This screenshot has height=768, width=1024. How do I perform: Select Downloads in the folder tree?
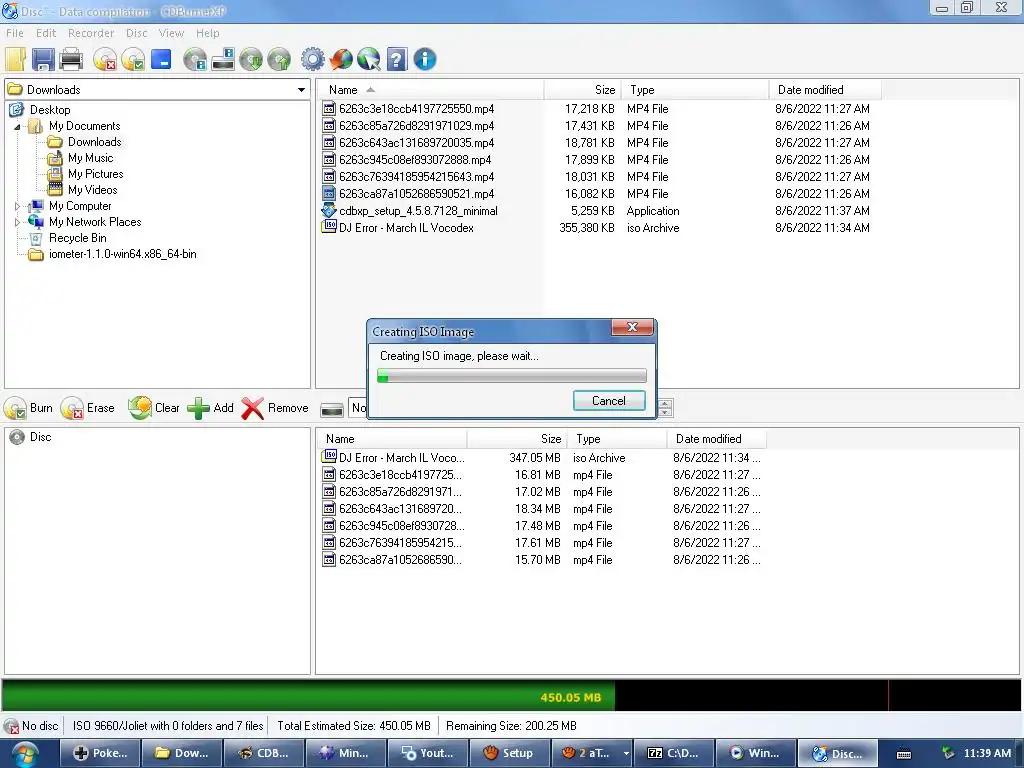(x=95, y=142)
